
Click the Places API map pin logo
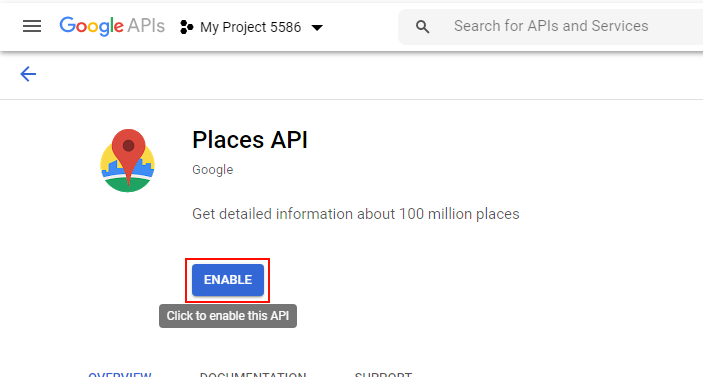[x=128, y=160]
